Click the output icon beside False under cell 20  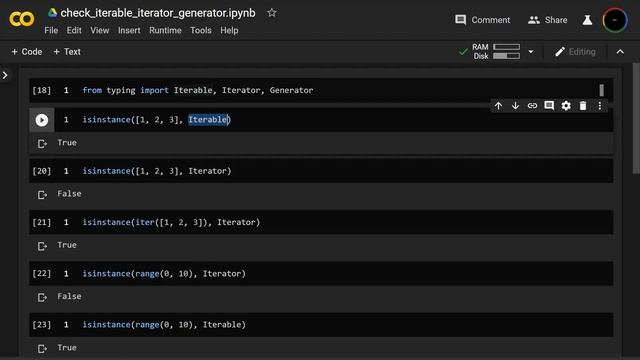tap(42, 195)
